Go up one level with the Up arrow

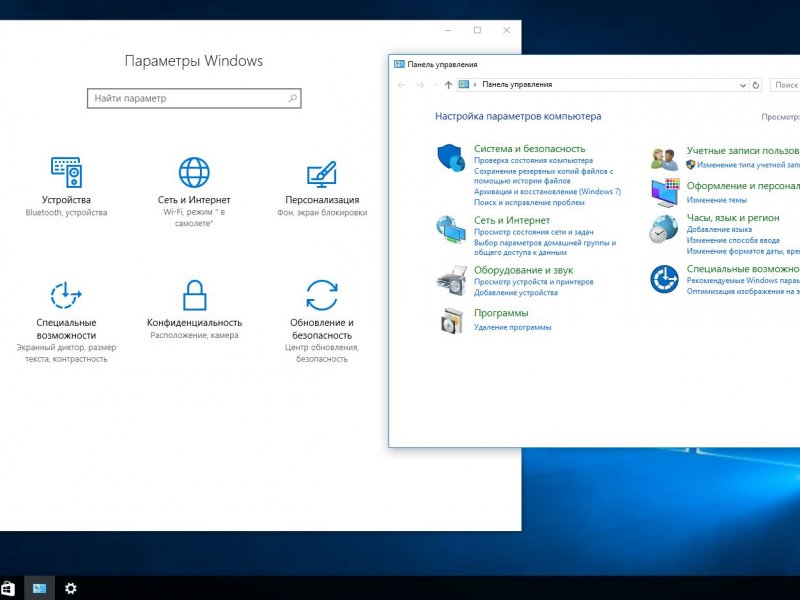[448, 85]
